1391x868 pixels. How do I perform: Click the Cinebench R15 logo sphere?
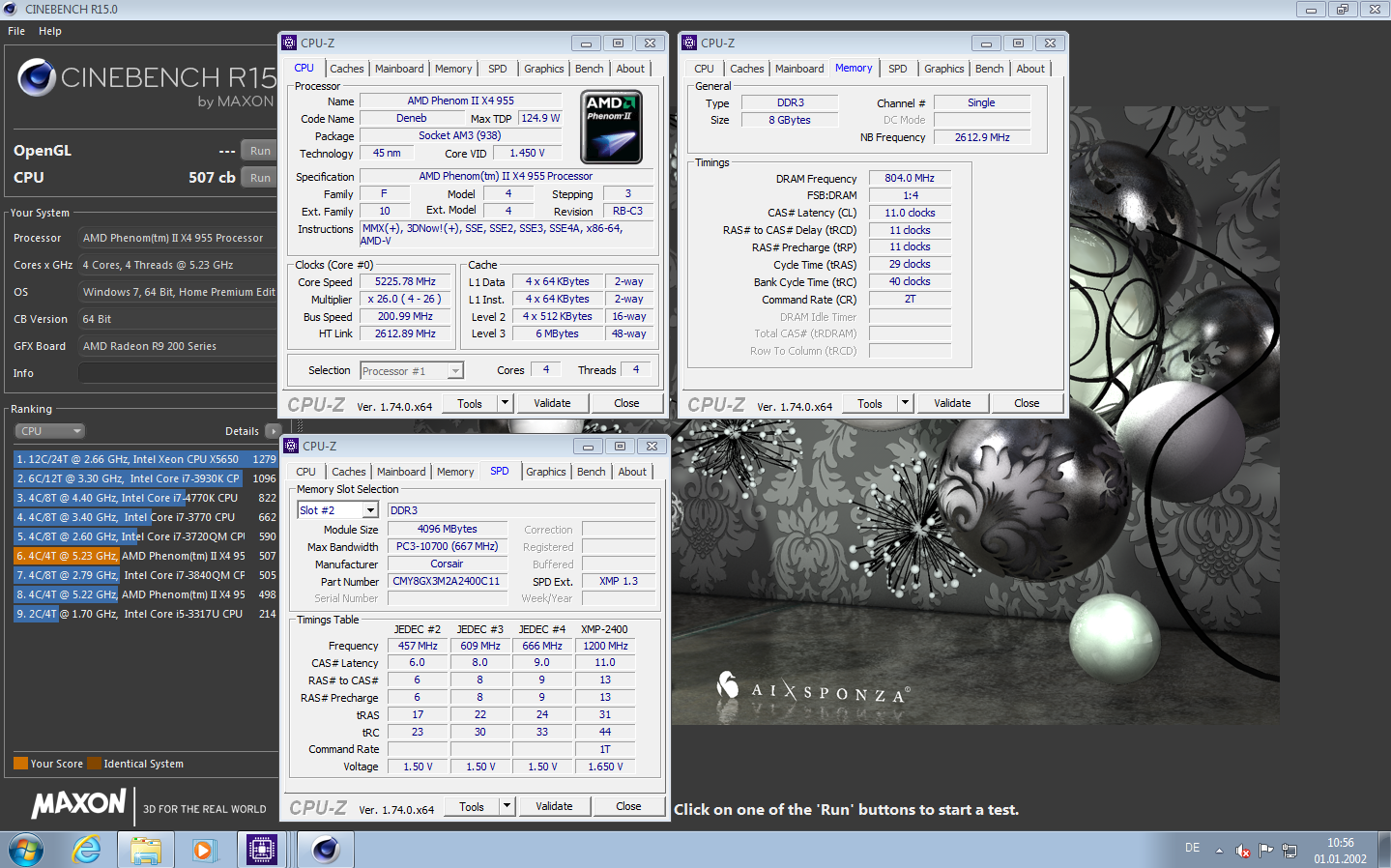[37, 77]
